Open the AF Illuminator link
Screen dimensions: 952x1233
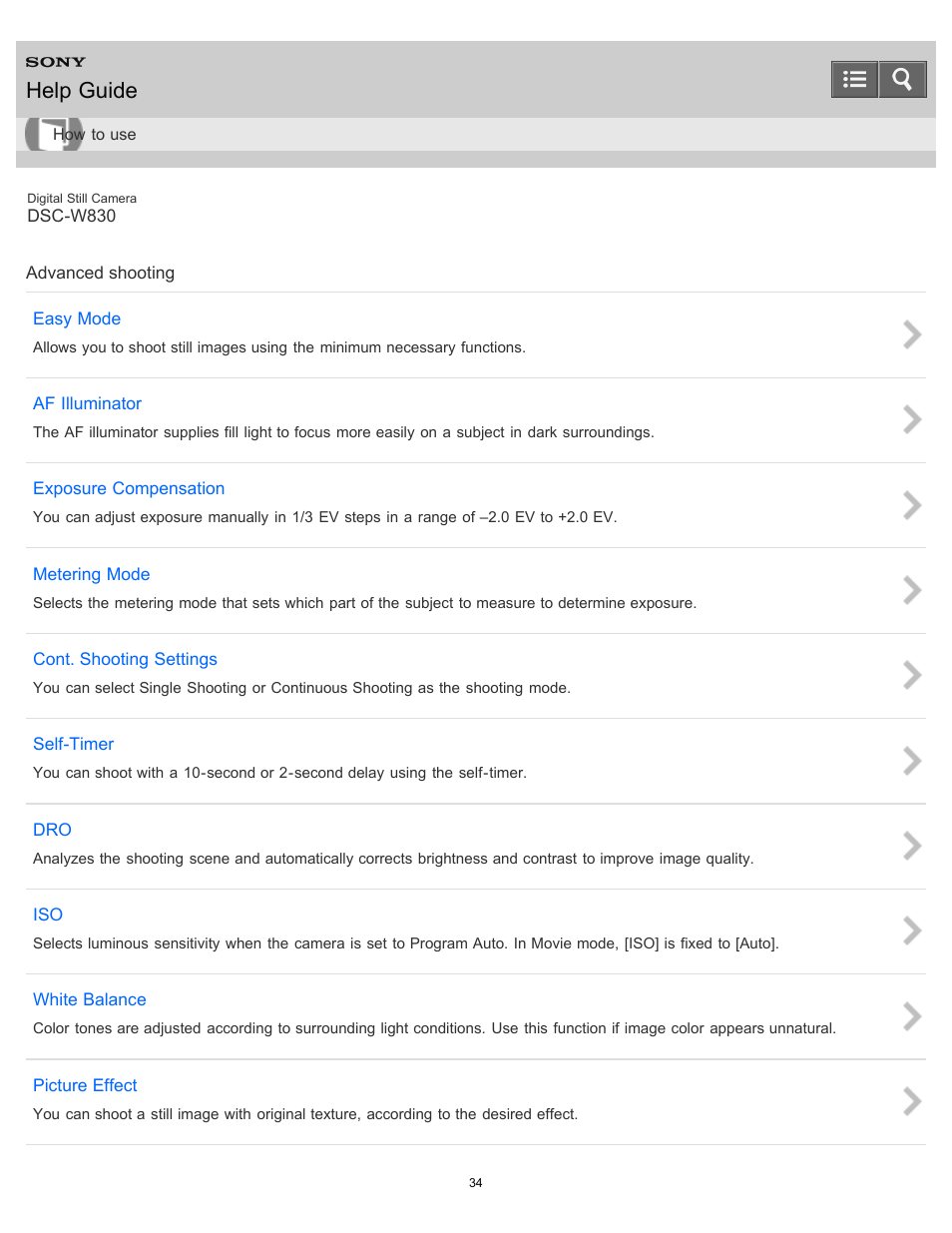tap(87, 403)
